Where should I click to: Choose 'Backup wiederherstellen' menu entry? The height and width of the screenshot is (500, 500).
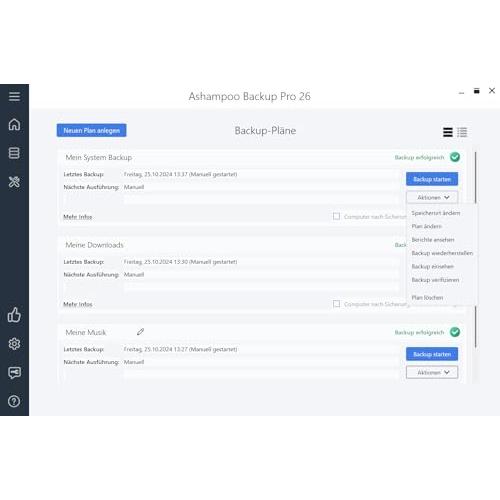tap(442, 253)
